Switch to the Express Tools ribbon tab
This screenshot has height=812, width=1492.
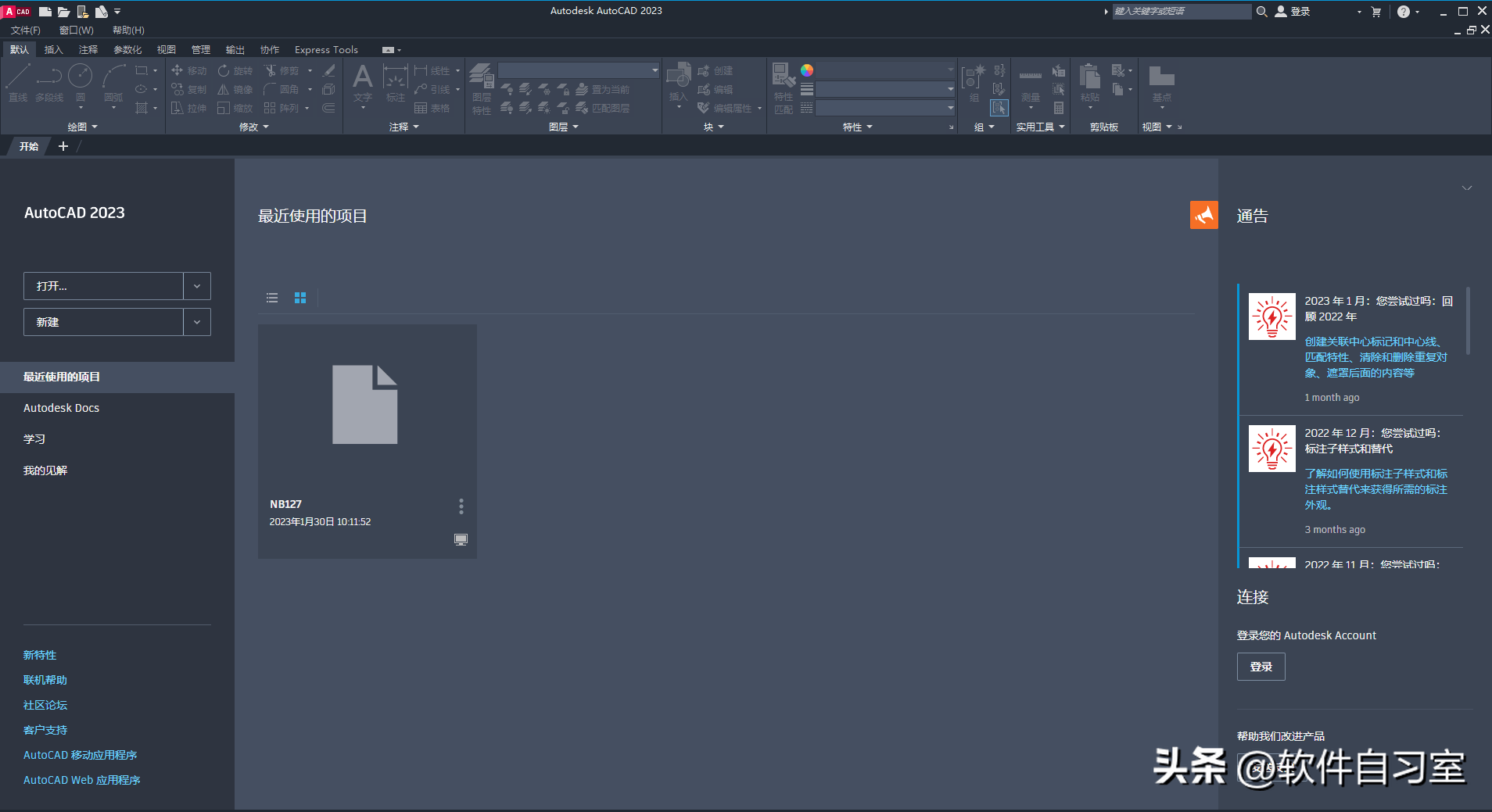(x=326, y=50)
